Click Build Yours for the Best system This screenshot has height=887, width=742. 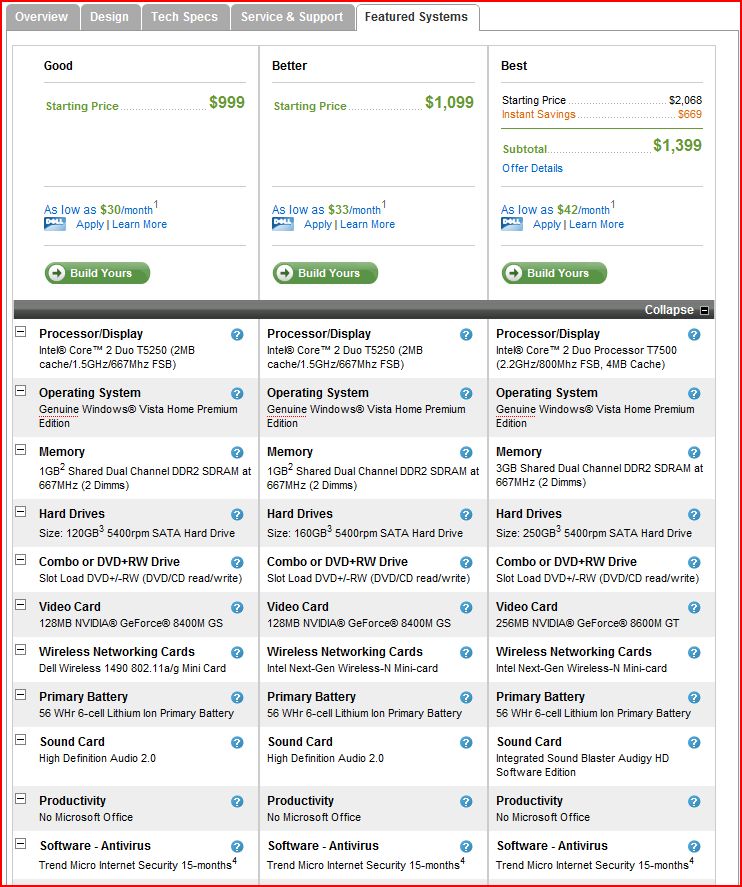(554, 273)
